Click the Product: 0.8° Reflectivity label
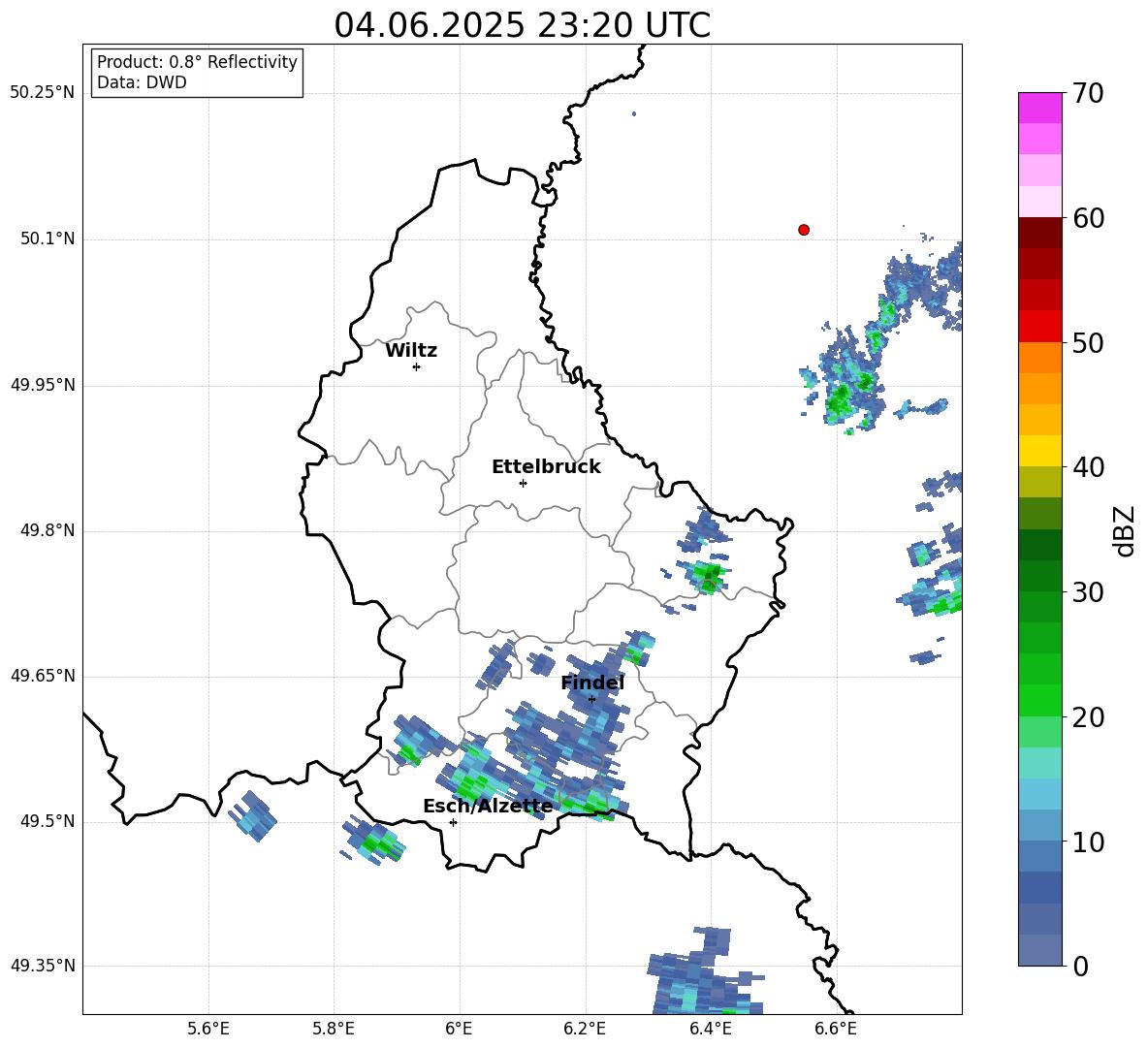This screenshot has width=1148, height=1048. (x=197, y=62)
